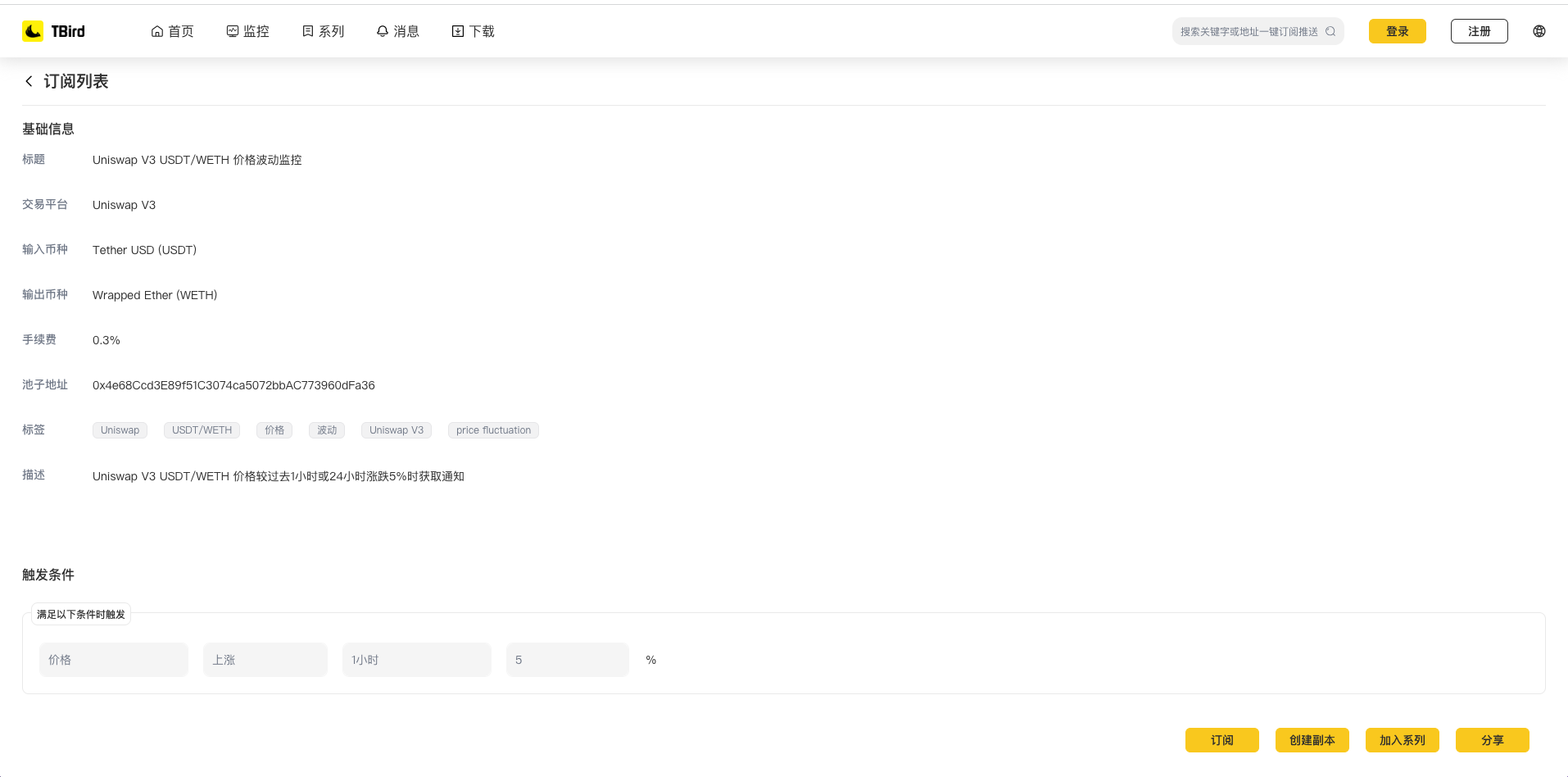Open the globe language switcher
Screen dimensions: 1568x777
[x=1539, y=31]
